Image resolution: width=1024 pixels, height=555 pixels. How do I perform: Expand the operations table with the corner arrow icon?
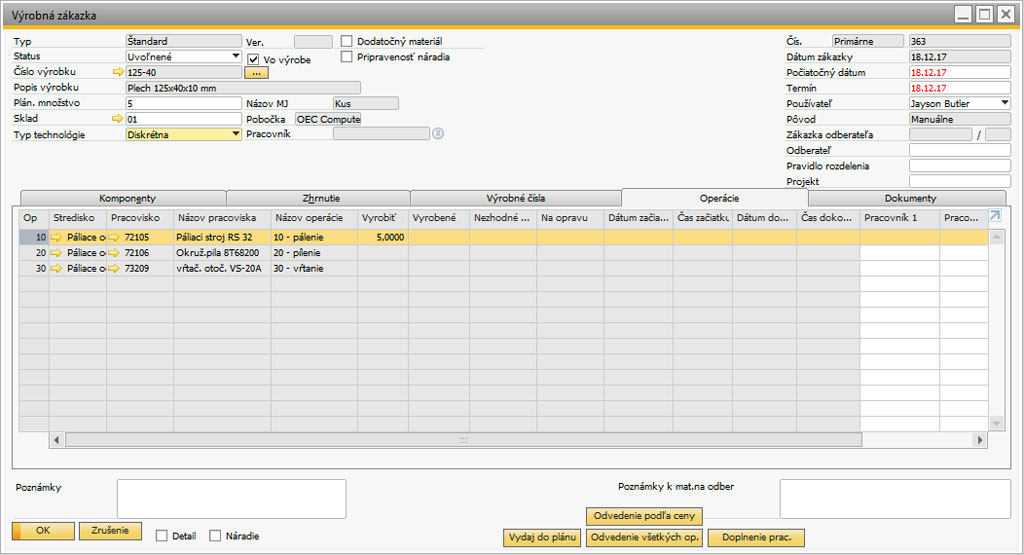[995, 216]
